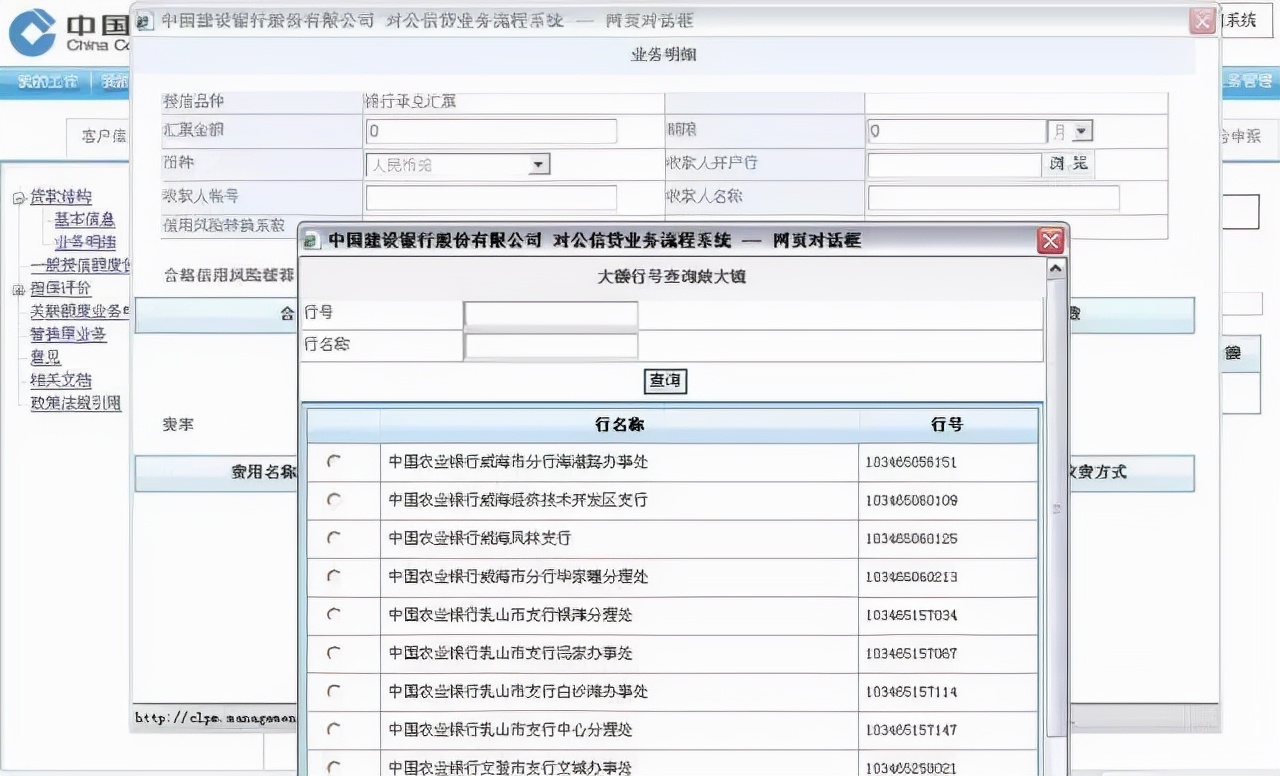Switch to the 客户信息 tab
The height and width of the screenshot is (776, 1280).
[x=104, y=136]
